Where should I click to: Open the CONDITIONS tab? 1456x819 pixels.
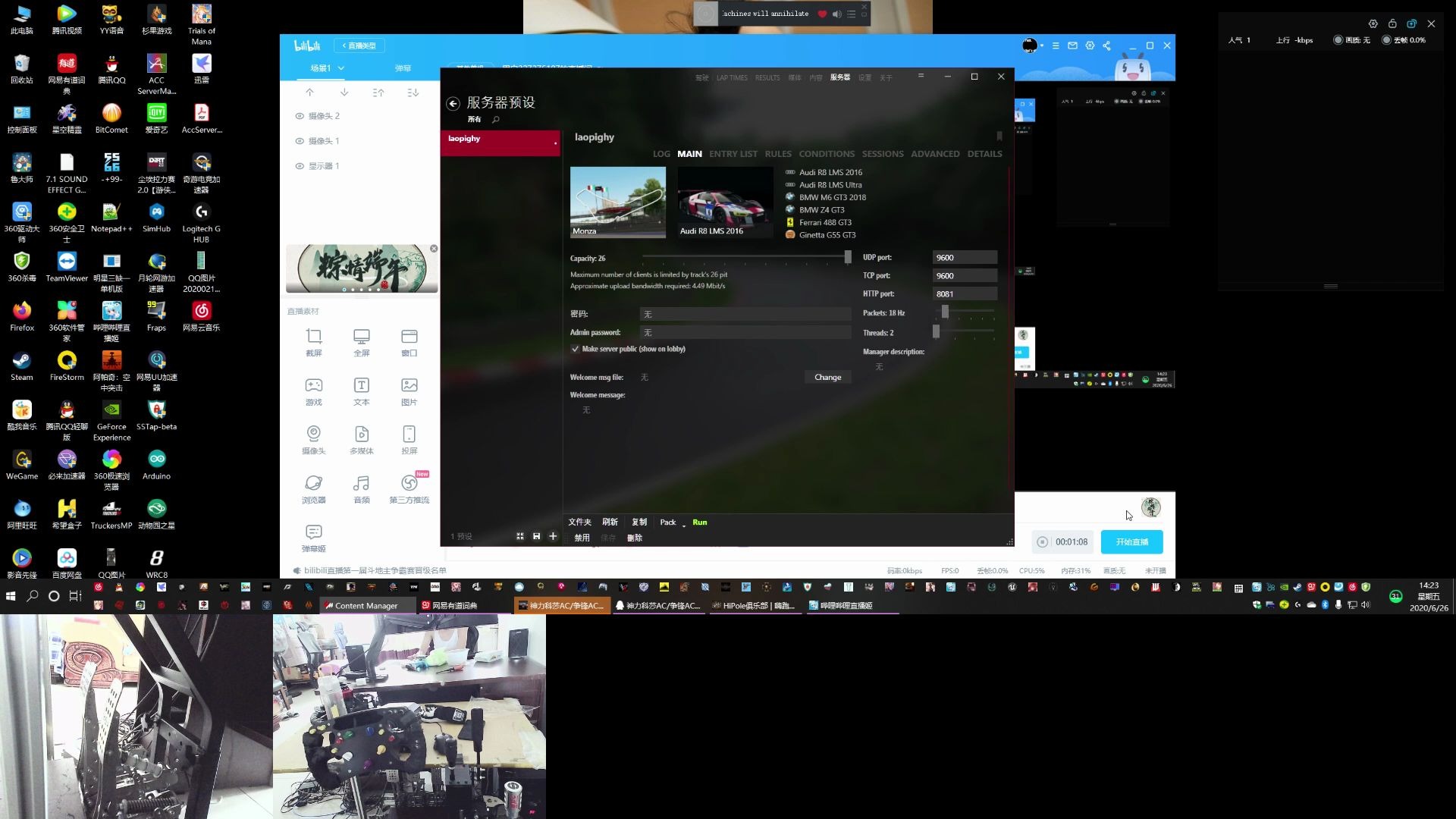(826, 154)
